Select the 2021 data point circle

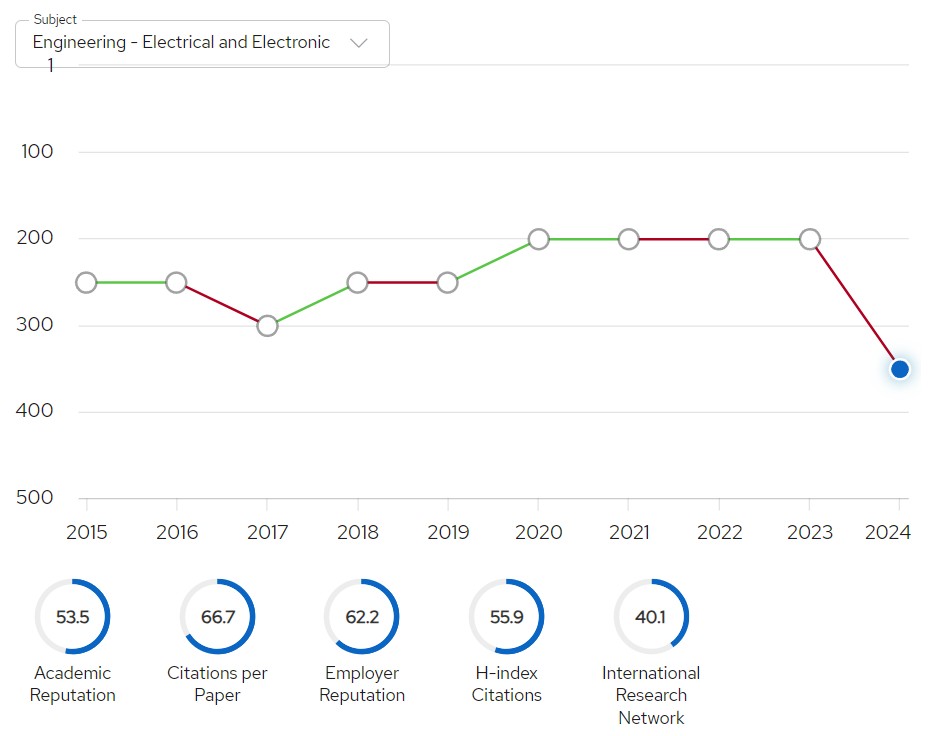coord(629,239)
